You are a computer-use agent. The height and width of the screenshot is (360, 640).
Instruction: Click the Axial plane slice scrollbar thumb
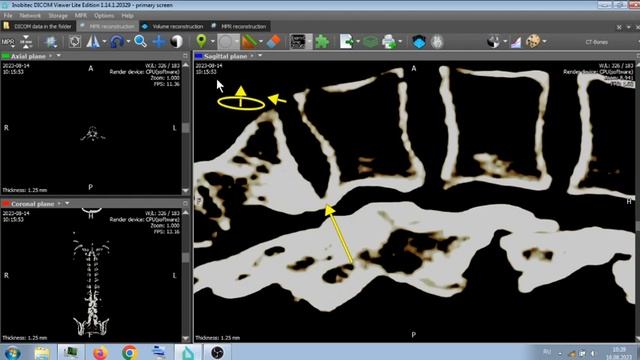(186, 128)
